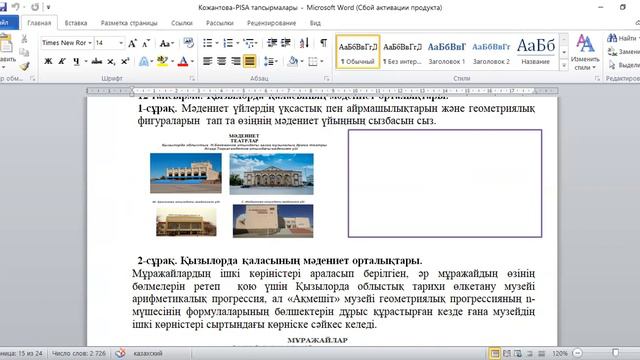
Task: Apply text highlight color
Action: point(162,61)
